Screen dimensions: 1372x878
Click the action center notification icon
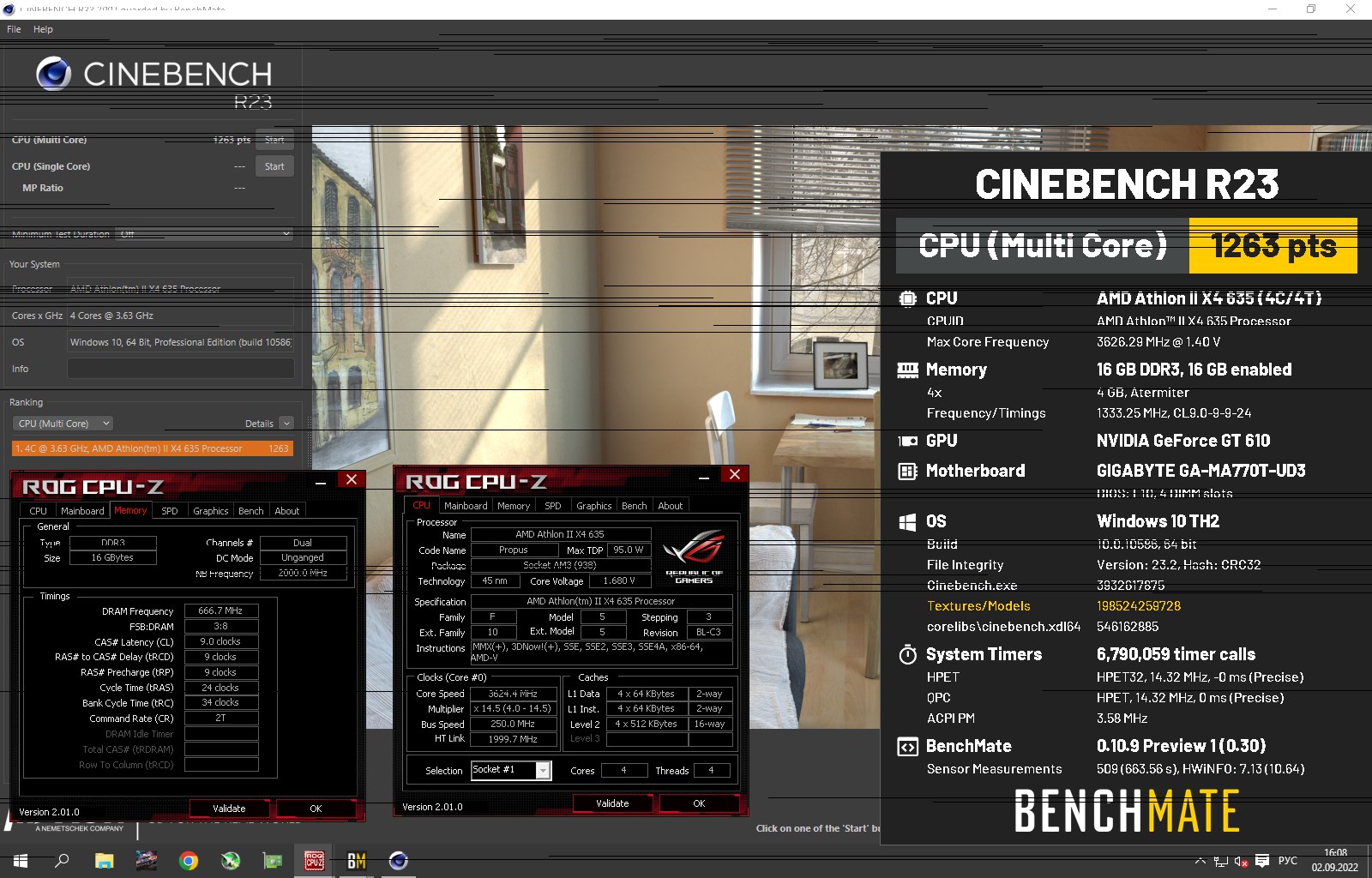tap(1262, 861)
